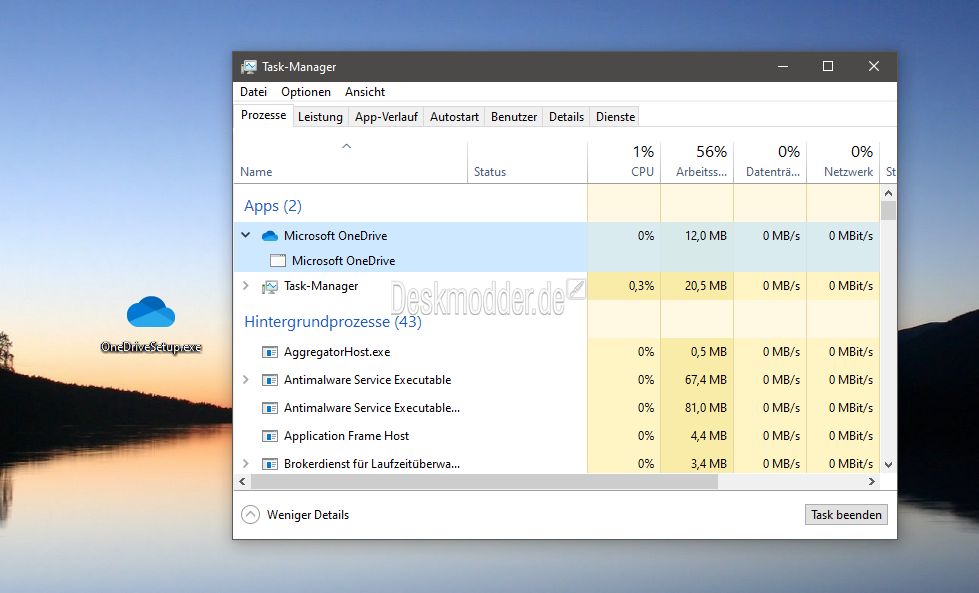Click the Brokerdienst für Laufzeitüberwa... icon
Screen dimensions: 979x593
pyautogui.click(x=270, y=464)
